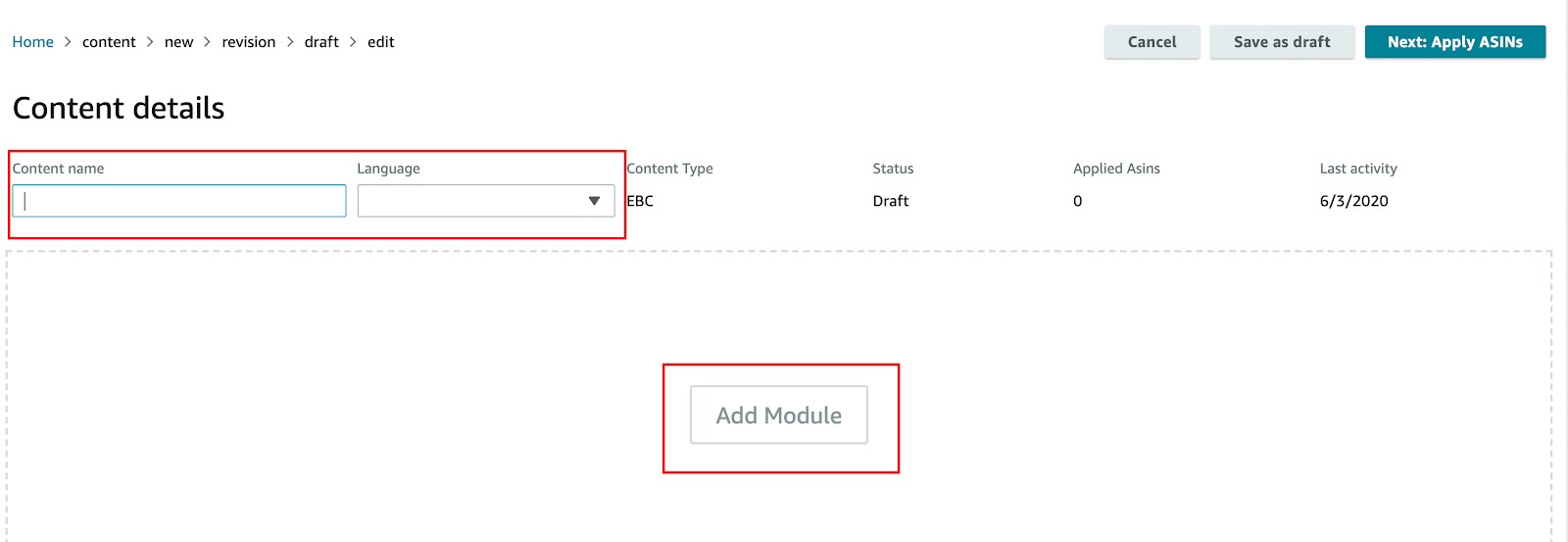Image resolution: width=1568 pixels, height=542 pixels.
Task: Click the Content Type label
Action: pyautogui.click(x=669, y=169)
